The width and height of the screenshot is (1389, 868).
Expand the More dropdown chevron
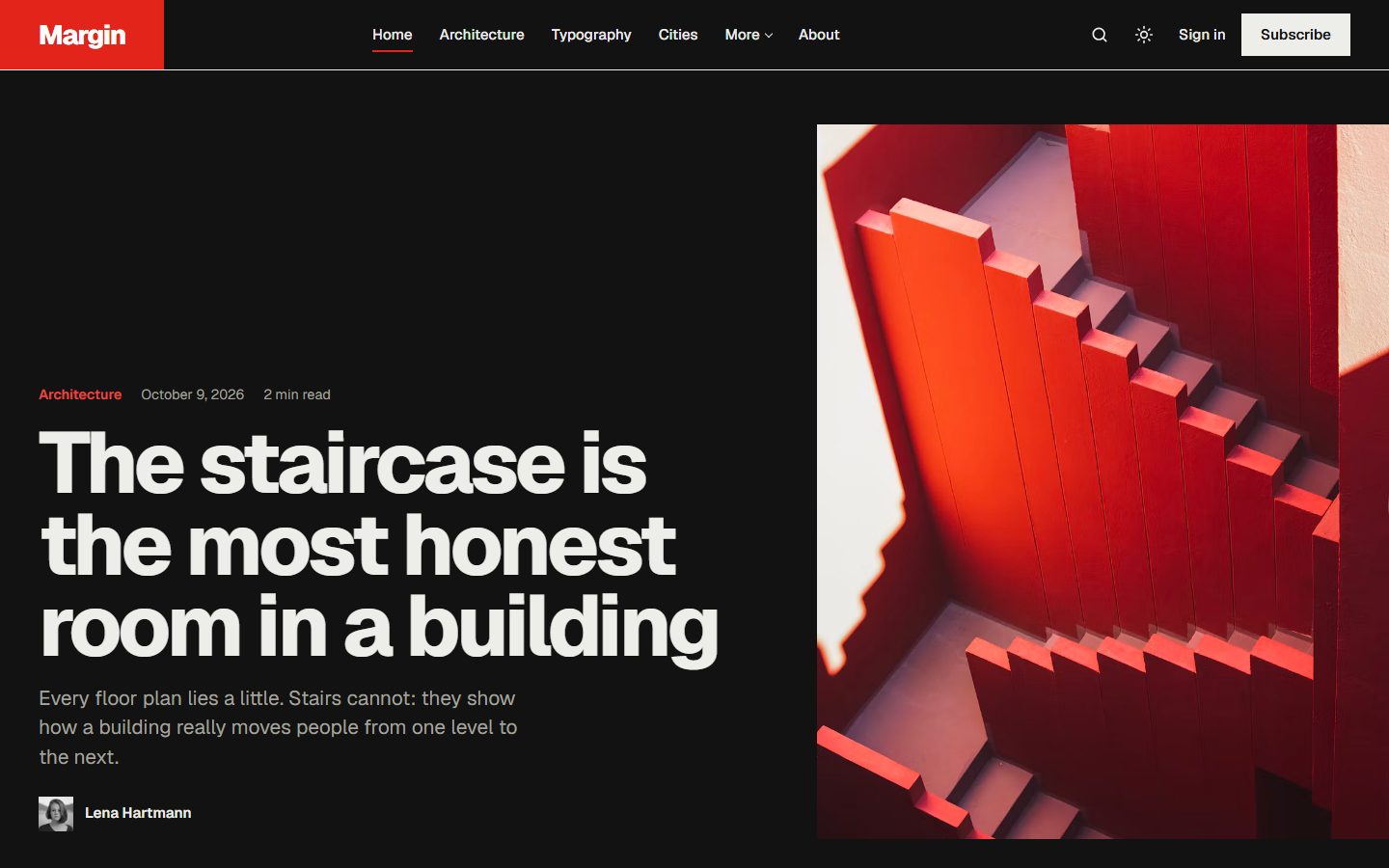769,36
